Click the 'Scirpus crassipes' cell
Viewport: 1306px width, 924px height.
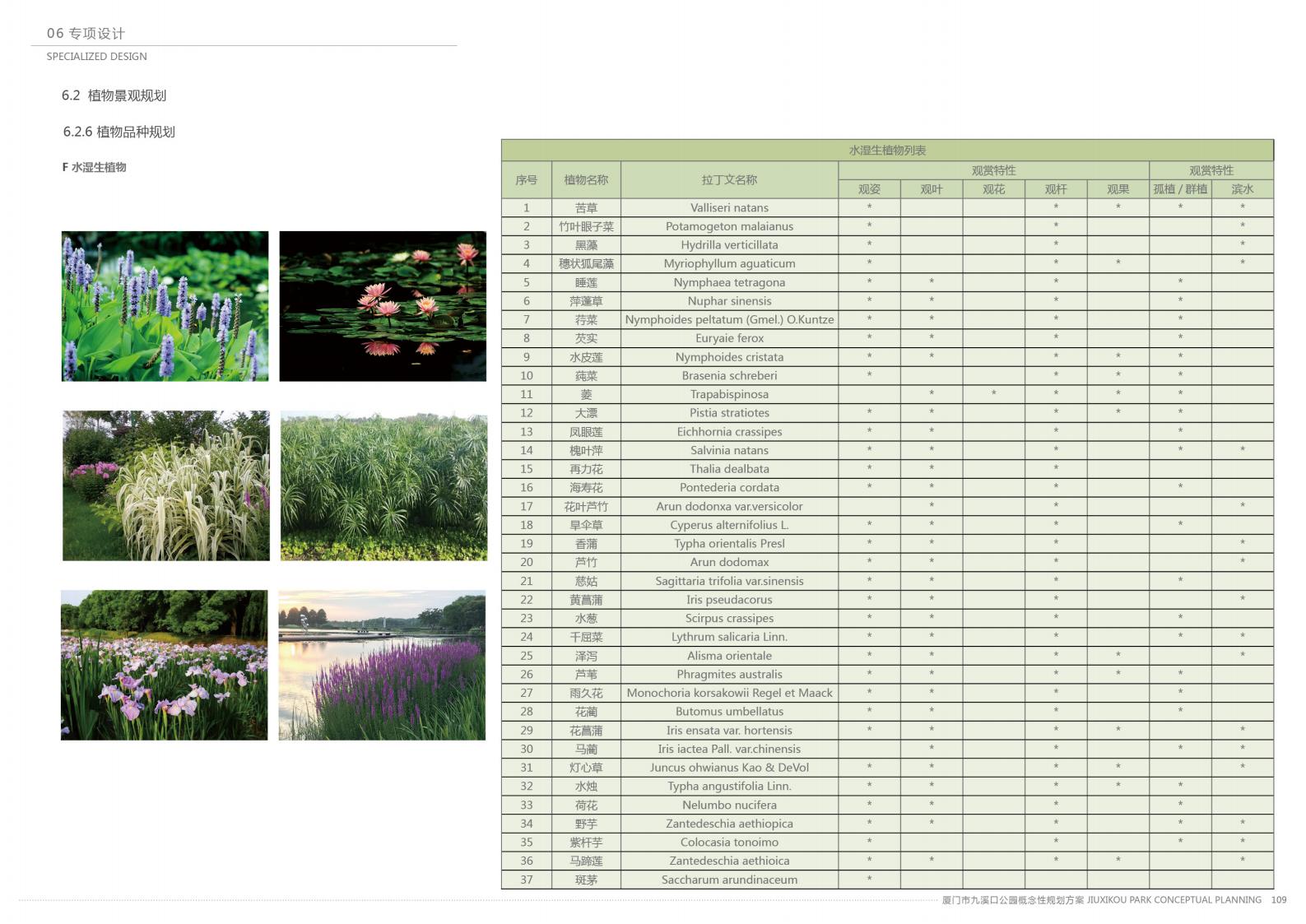pos(729,619)
